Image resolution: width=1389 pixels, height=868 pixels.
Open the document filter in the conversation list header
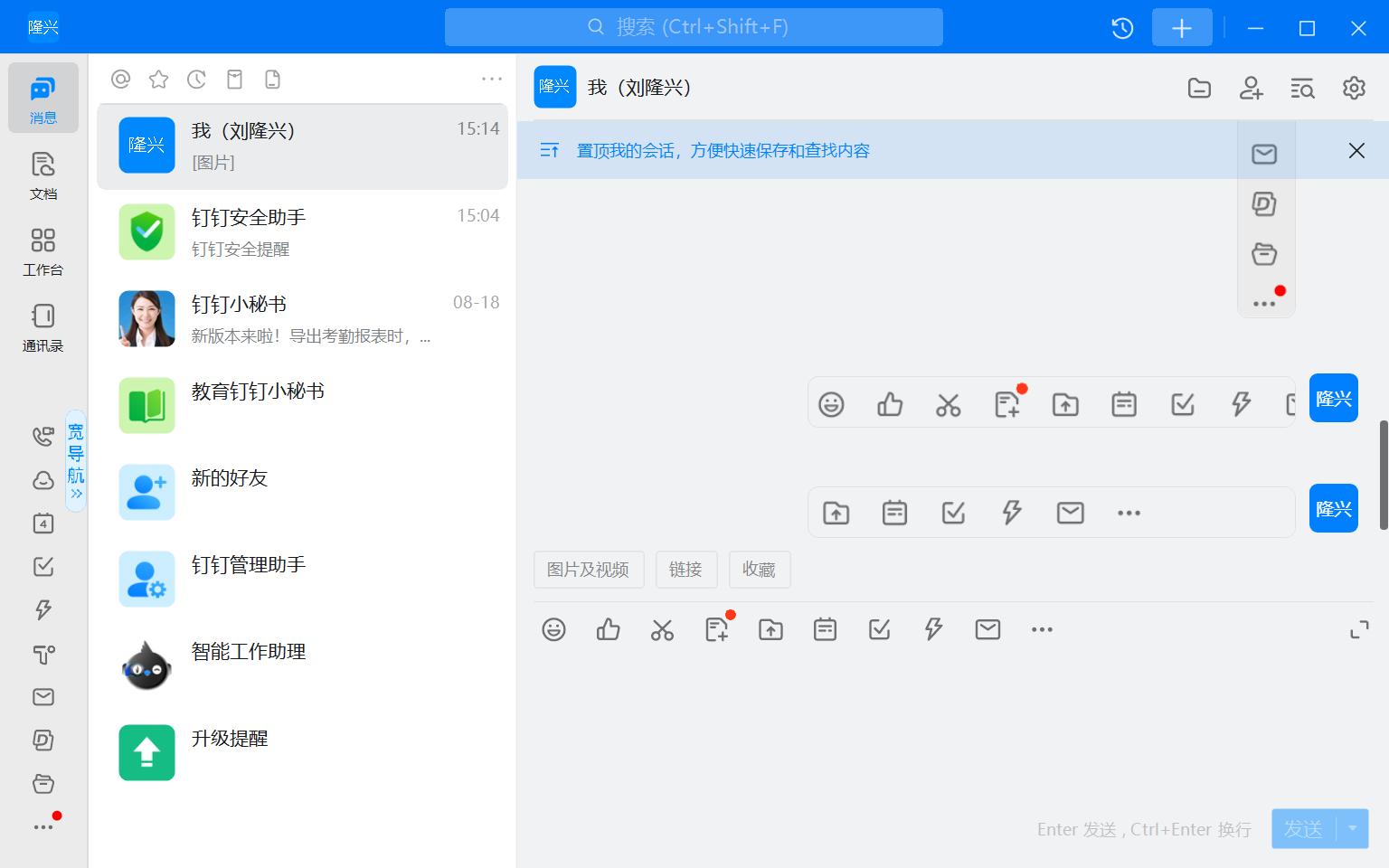(272, 80)
